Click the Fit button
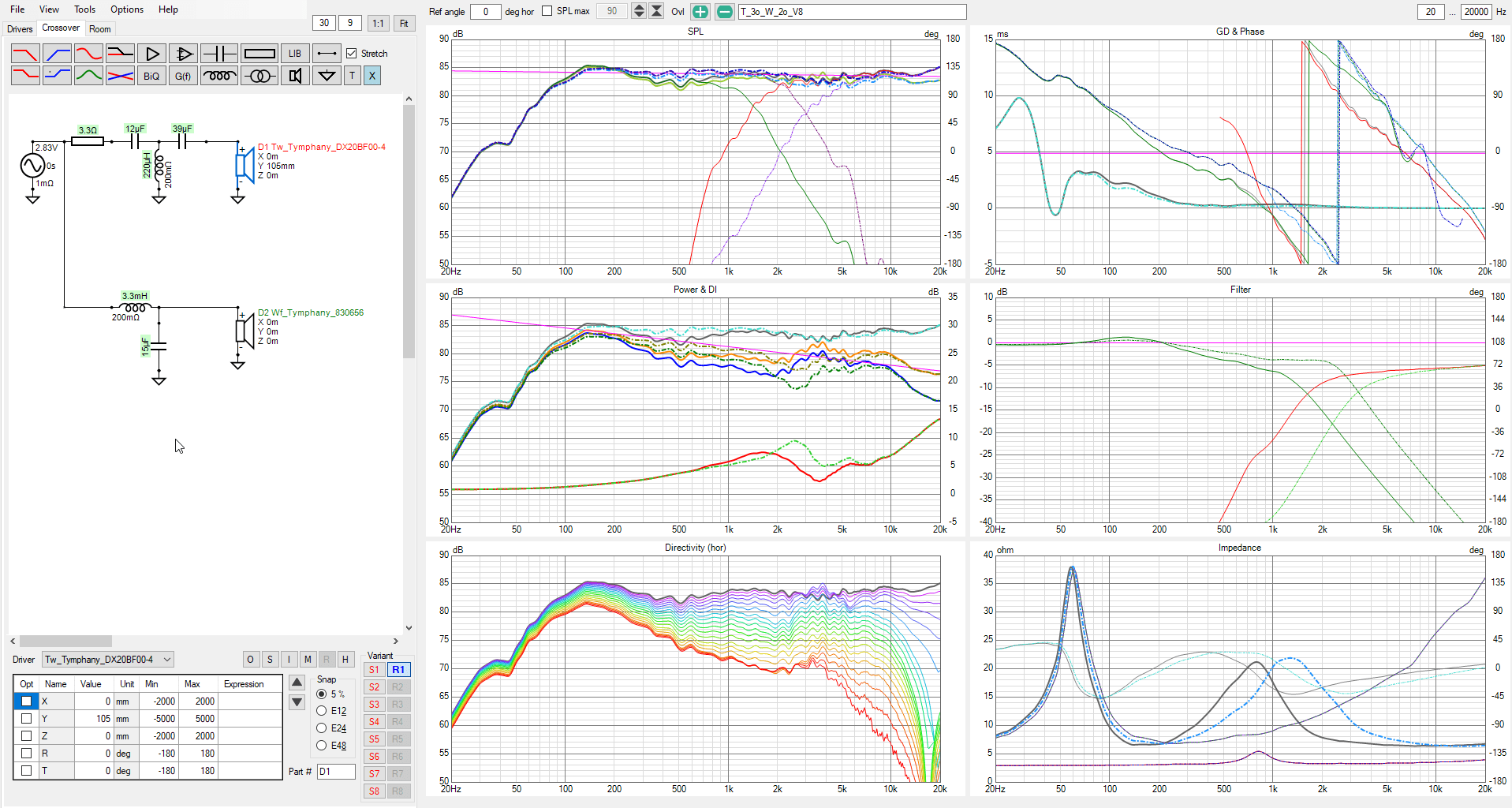The image size is (1512, 808). coord(404,23)
